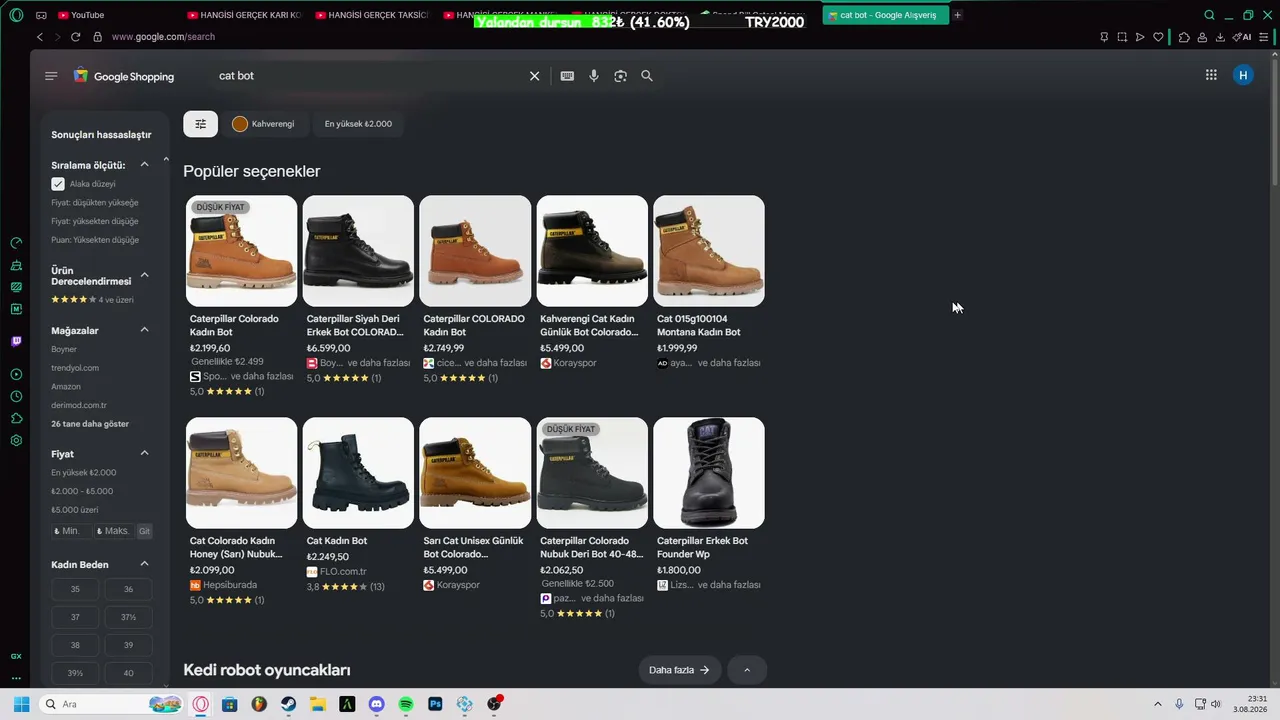Image resolution: width=1280 pixels, height=720 pixels.
Task: Open Opera GX main menu logo
Action: click(x=16, y=15)
